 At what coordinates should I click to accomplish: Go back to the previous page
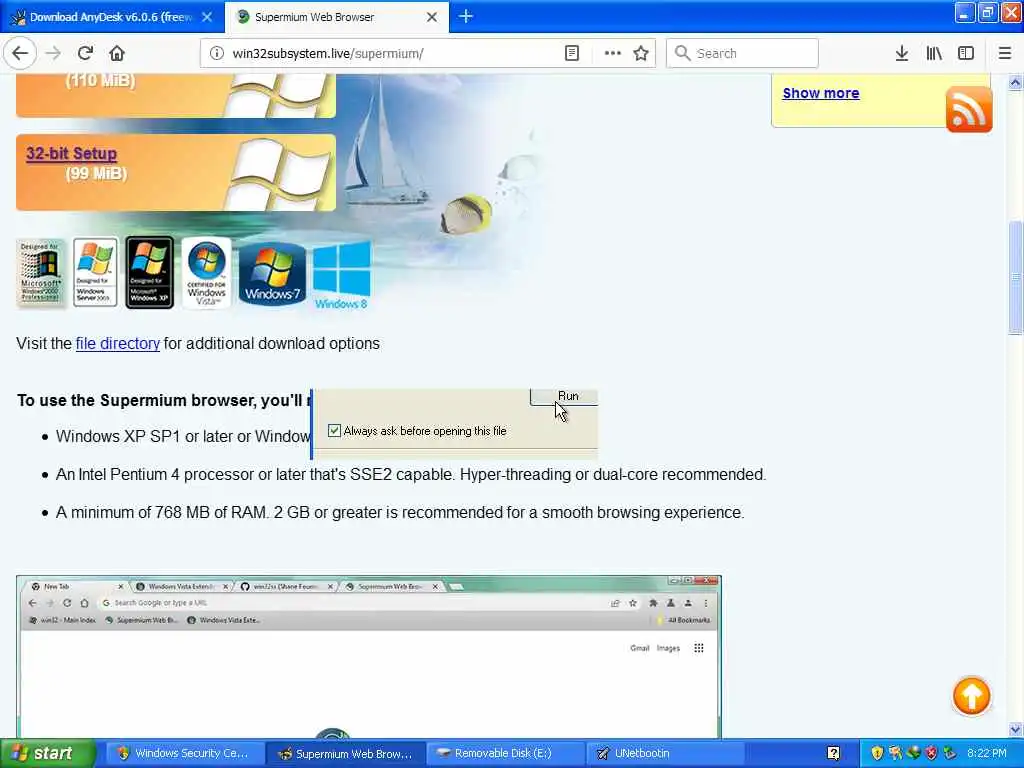[20, 53]
